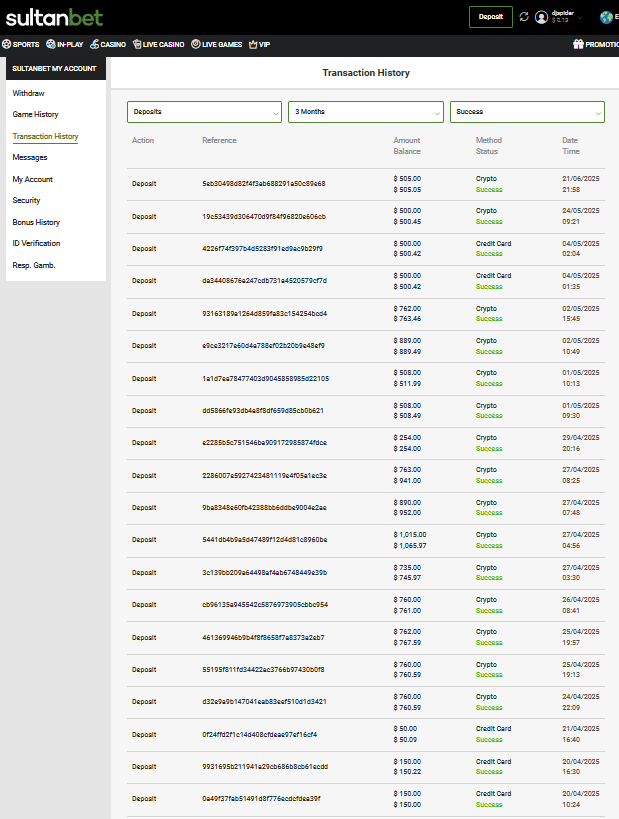The height and width of the screenshot is (819, 619).
Task: Click reference d32e9a9b147041eab83eef510d1d3421
Action: click(x=264, y=701)
